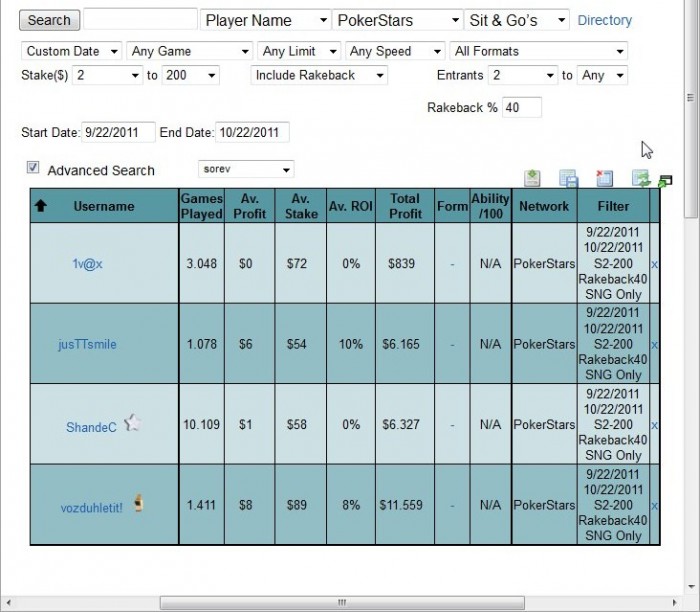Open the Custom Date dropdown
700x612 pixels.
[x=71, y=51]
